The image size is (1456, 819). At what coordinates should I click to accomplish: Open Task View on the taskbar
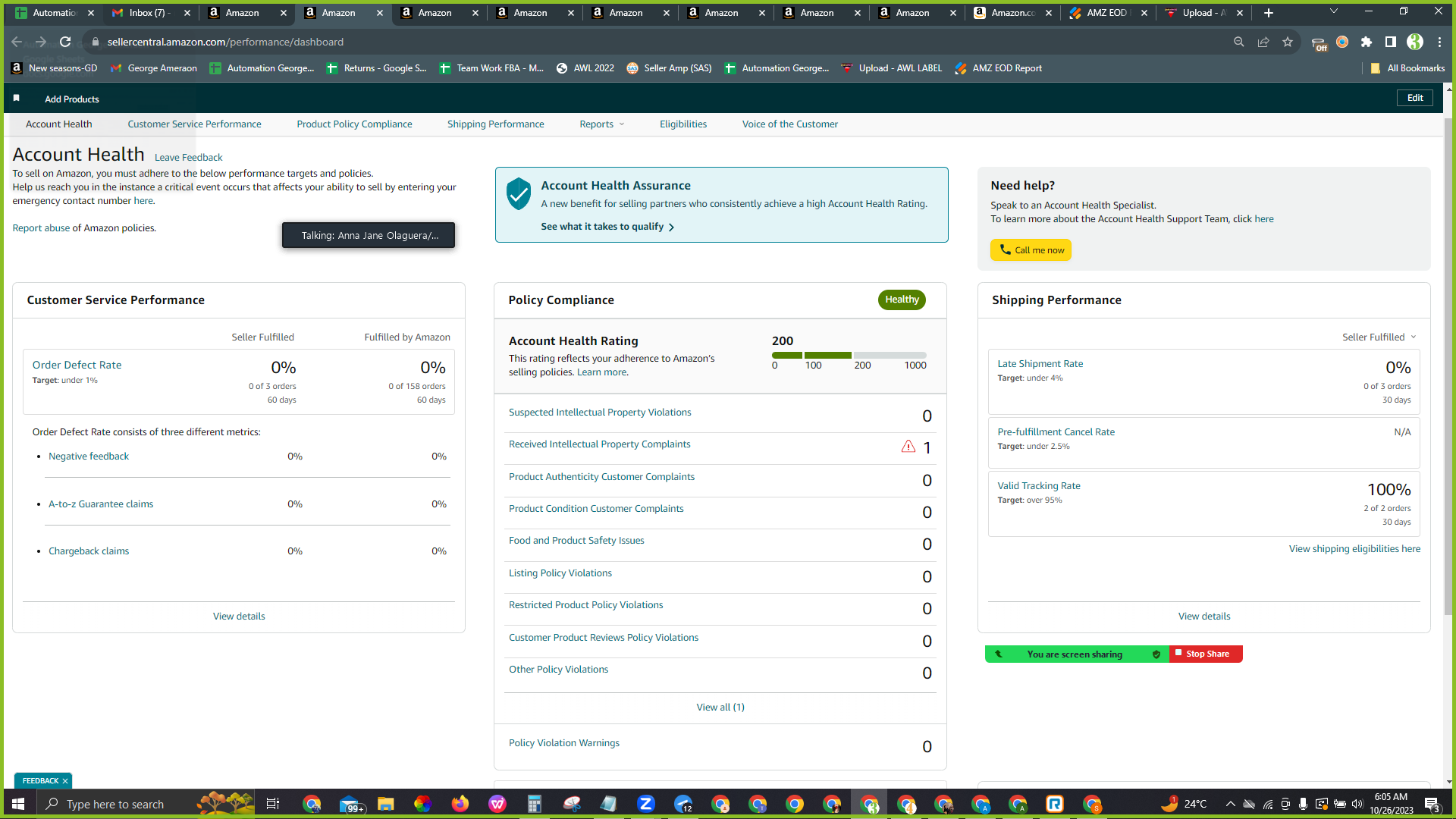click(x=273, y=804)
